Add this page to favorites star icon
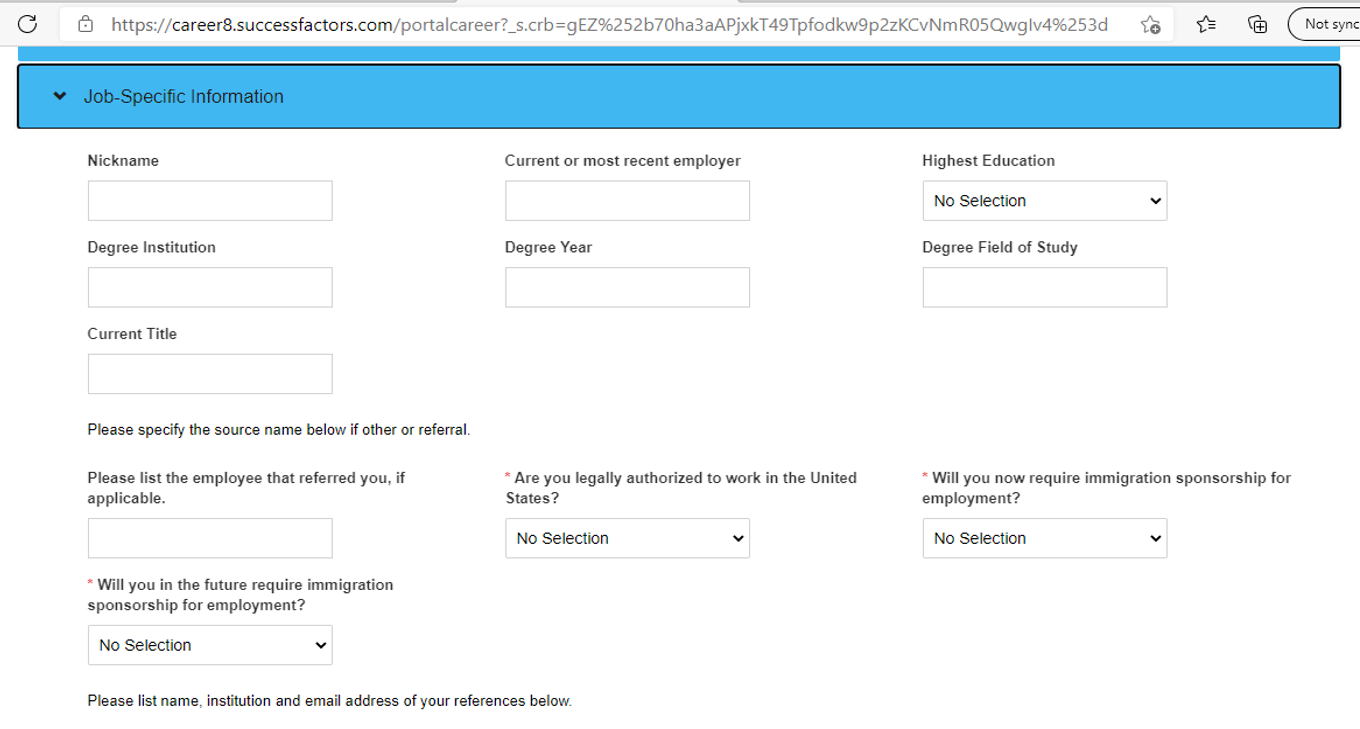 pyautogui.click(x=1150, y=24)
